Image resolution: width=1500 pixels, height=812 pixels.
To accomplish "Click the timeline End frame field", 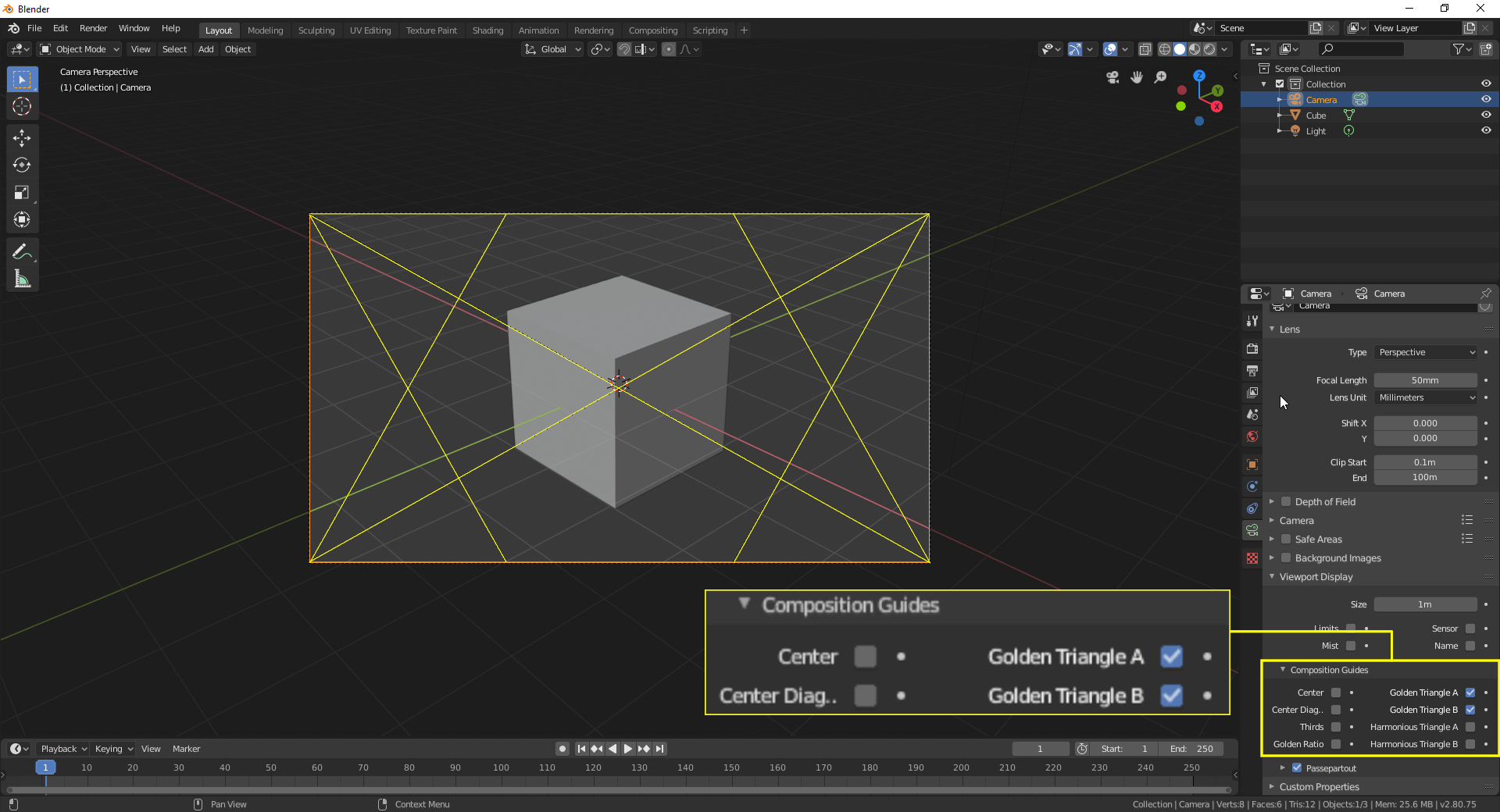I will pos(1191,749).
